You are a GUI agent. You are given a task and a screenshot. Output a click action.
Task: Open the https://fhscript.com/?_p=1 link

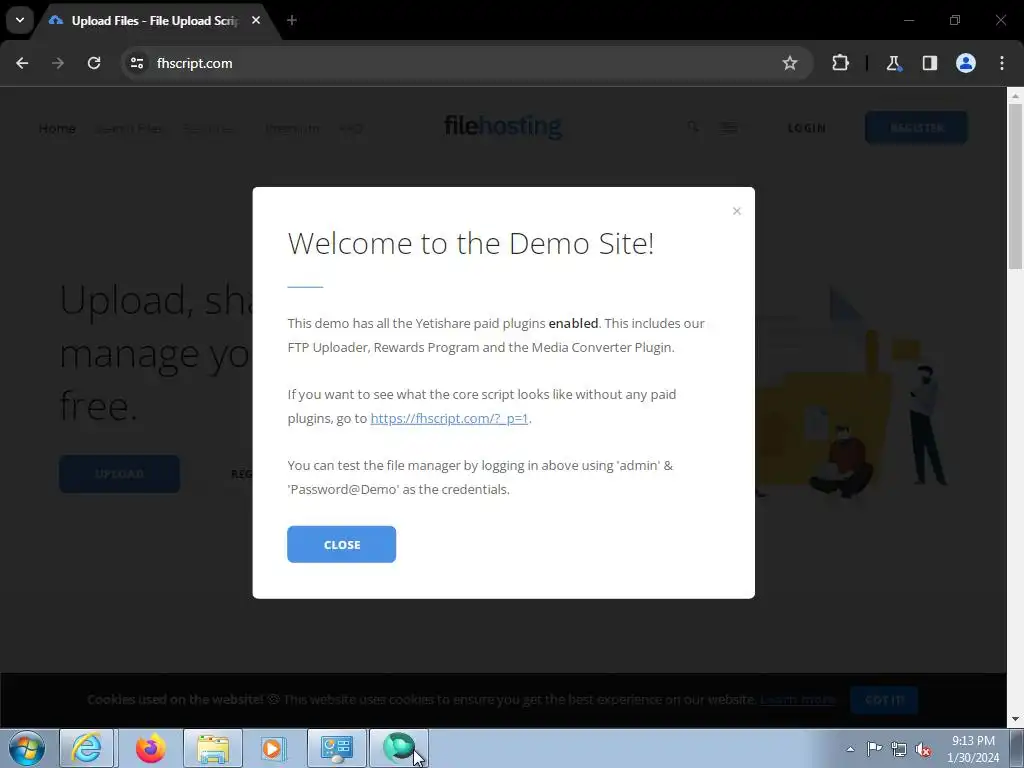[x=449, y=418]
